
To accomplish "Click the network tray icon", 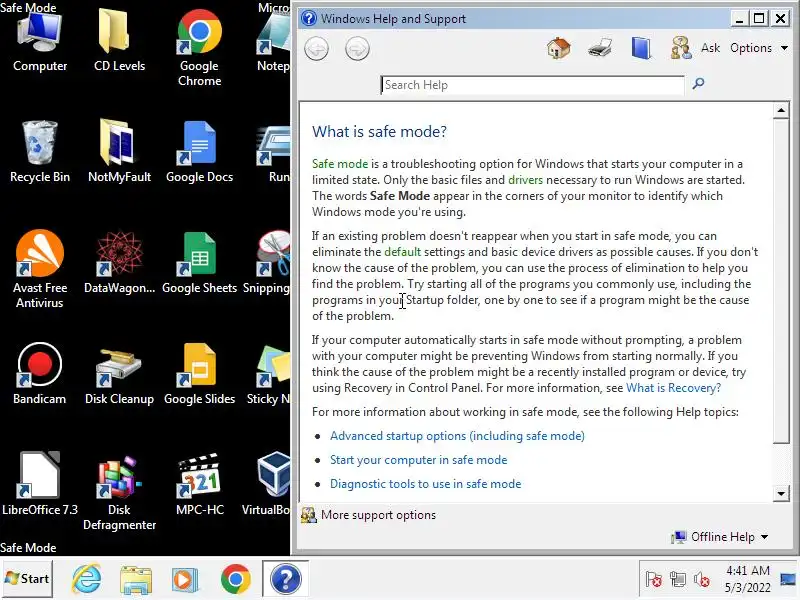I will click(x=678, y=580).
